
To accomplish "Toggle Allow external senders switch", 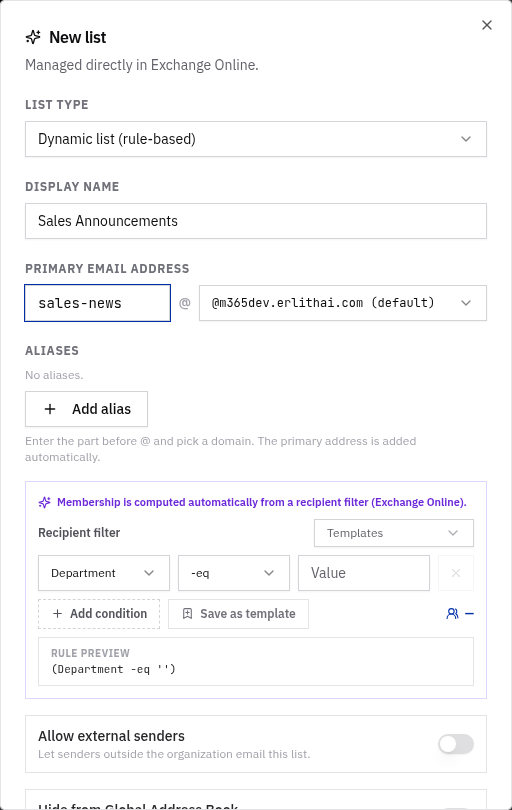I will click(x=456, y=744).
